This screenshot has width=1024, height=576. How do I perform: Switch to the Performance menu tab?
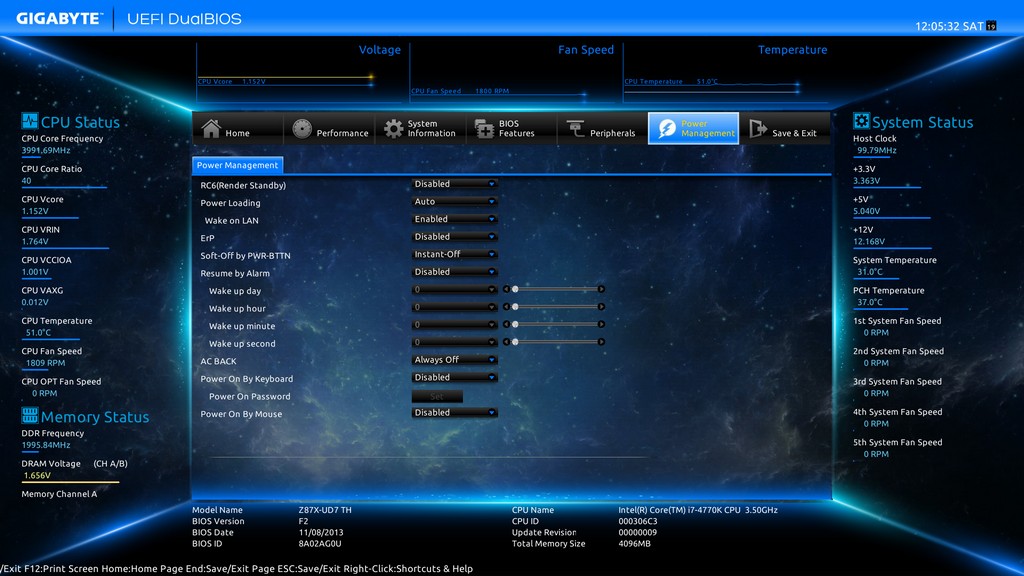(x=329, y=128)
